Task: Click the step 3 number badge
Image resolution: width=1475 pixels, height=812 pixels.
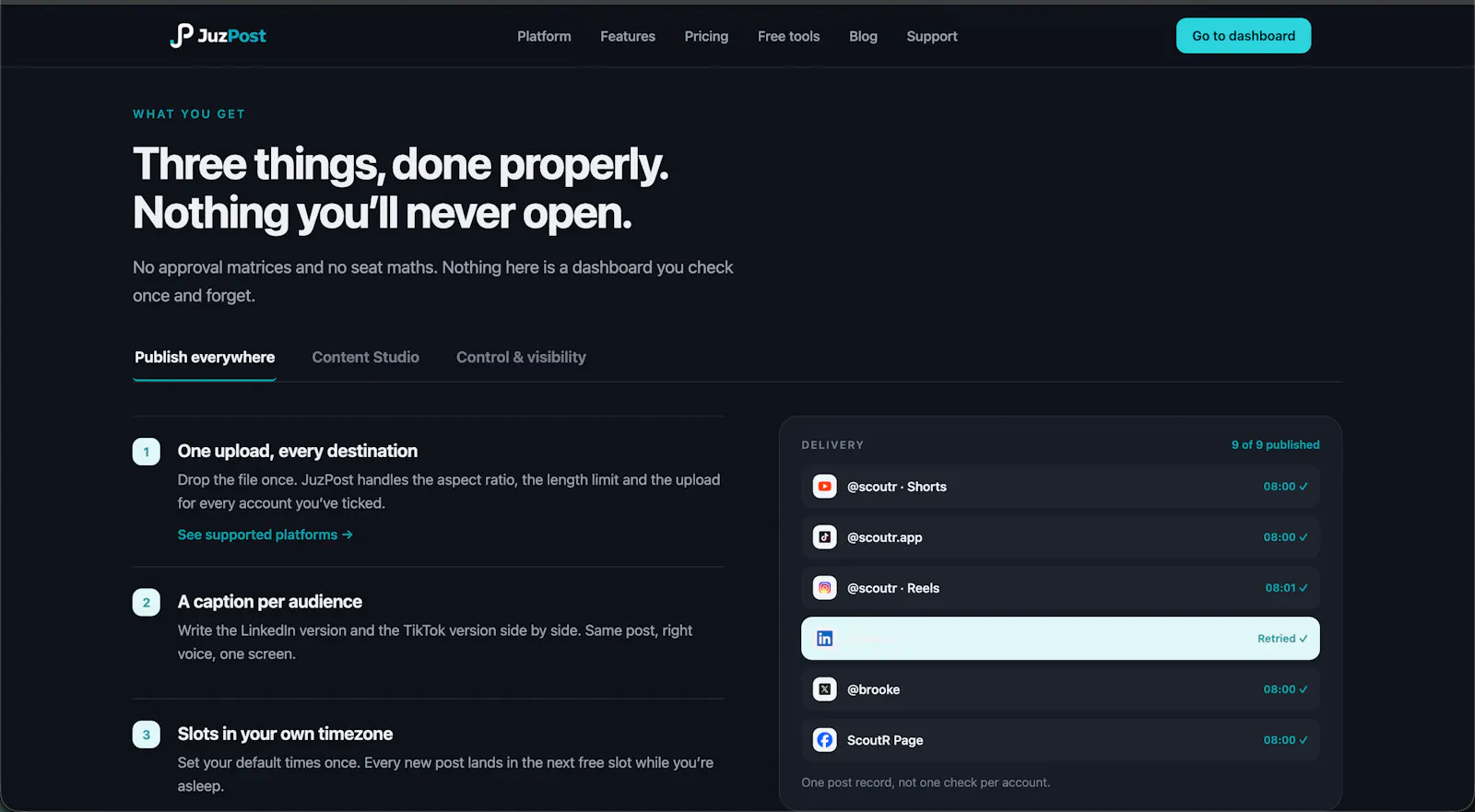Action: tap(147, 735)
